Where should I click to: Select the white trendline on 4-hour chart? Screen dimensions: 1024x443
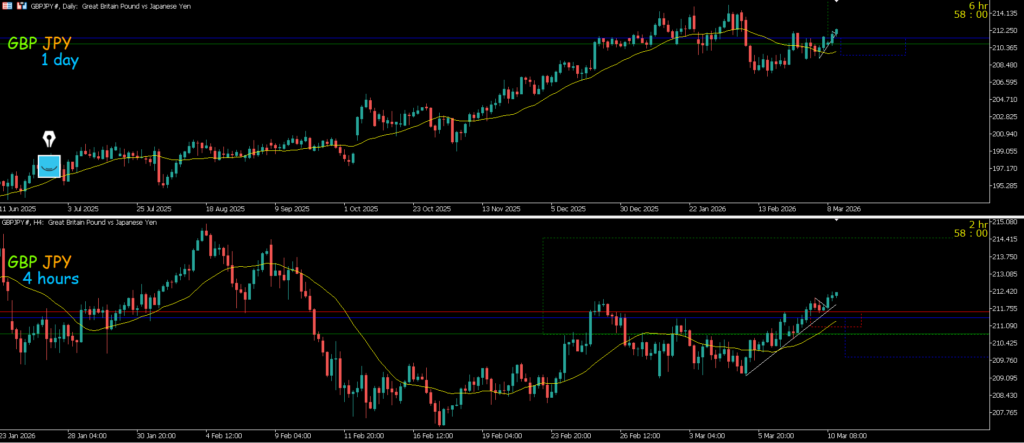click(x=792, y=339)
